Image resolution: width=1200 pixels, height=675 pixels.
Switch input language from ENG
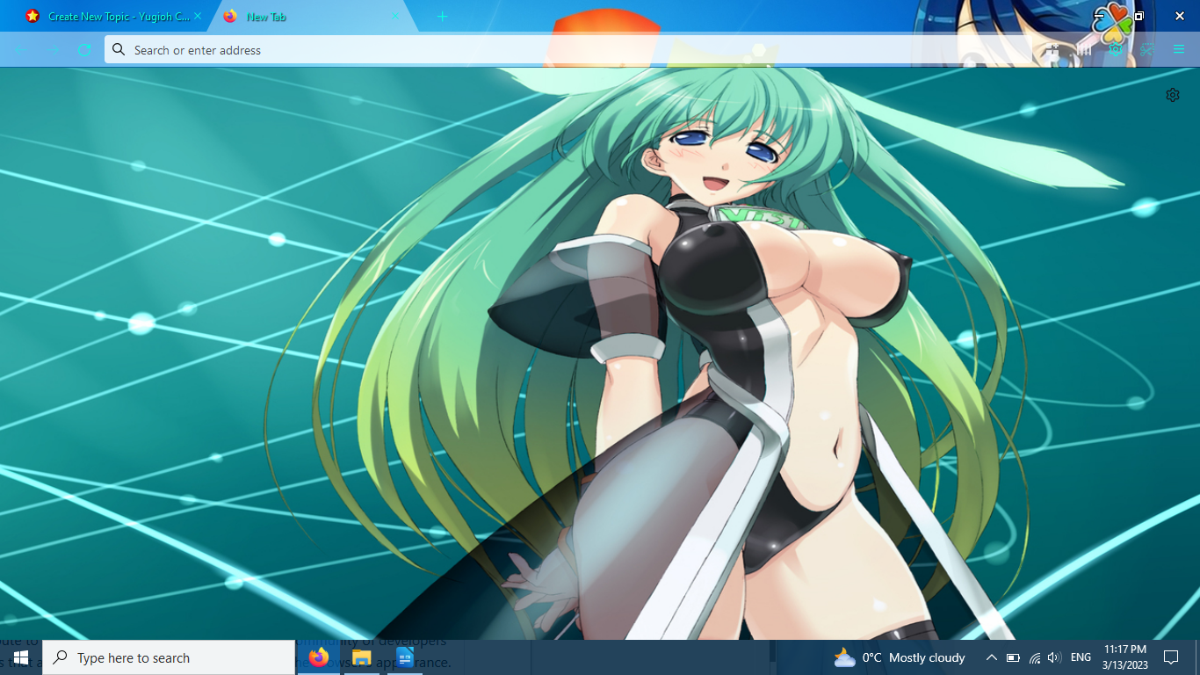coord(1081,658)
